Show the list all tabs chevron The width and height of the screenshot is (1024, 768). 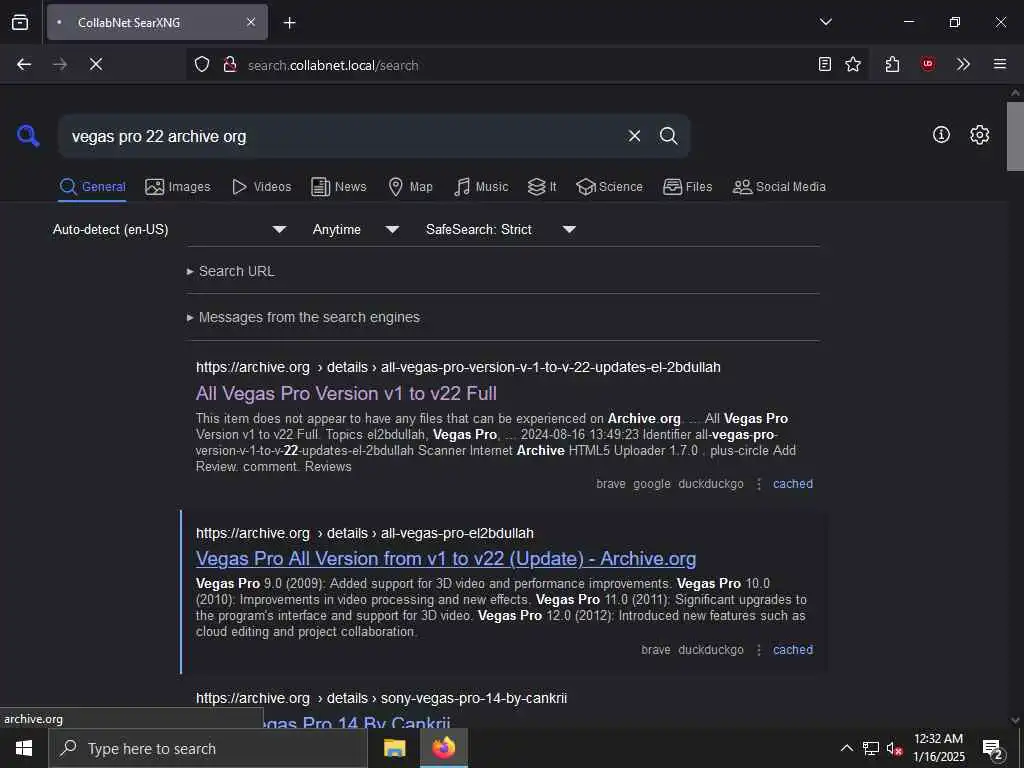tap(825, 22)
